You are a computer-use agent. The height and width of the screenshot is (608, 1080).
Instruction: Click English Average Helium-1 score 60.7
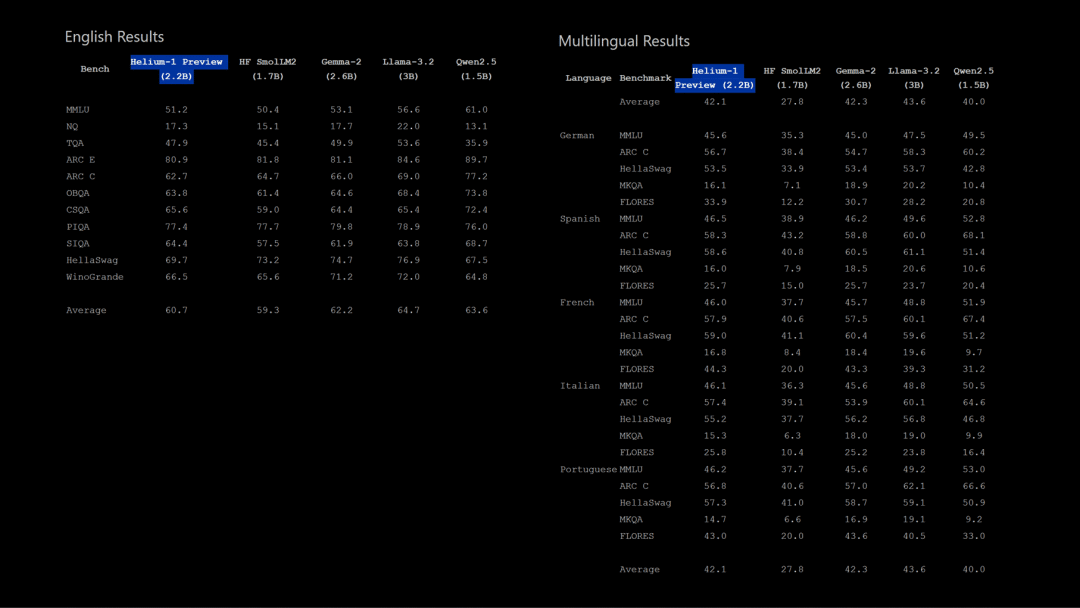[x=176, y=311]
